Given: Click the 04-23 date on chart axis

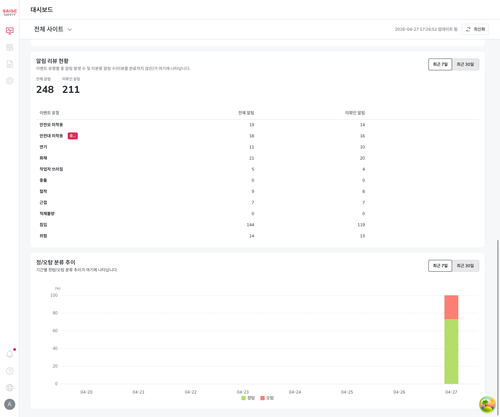Looking at the screenshot, I should [243, 392].
